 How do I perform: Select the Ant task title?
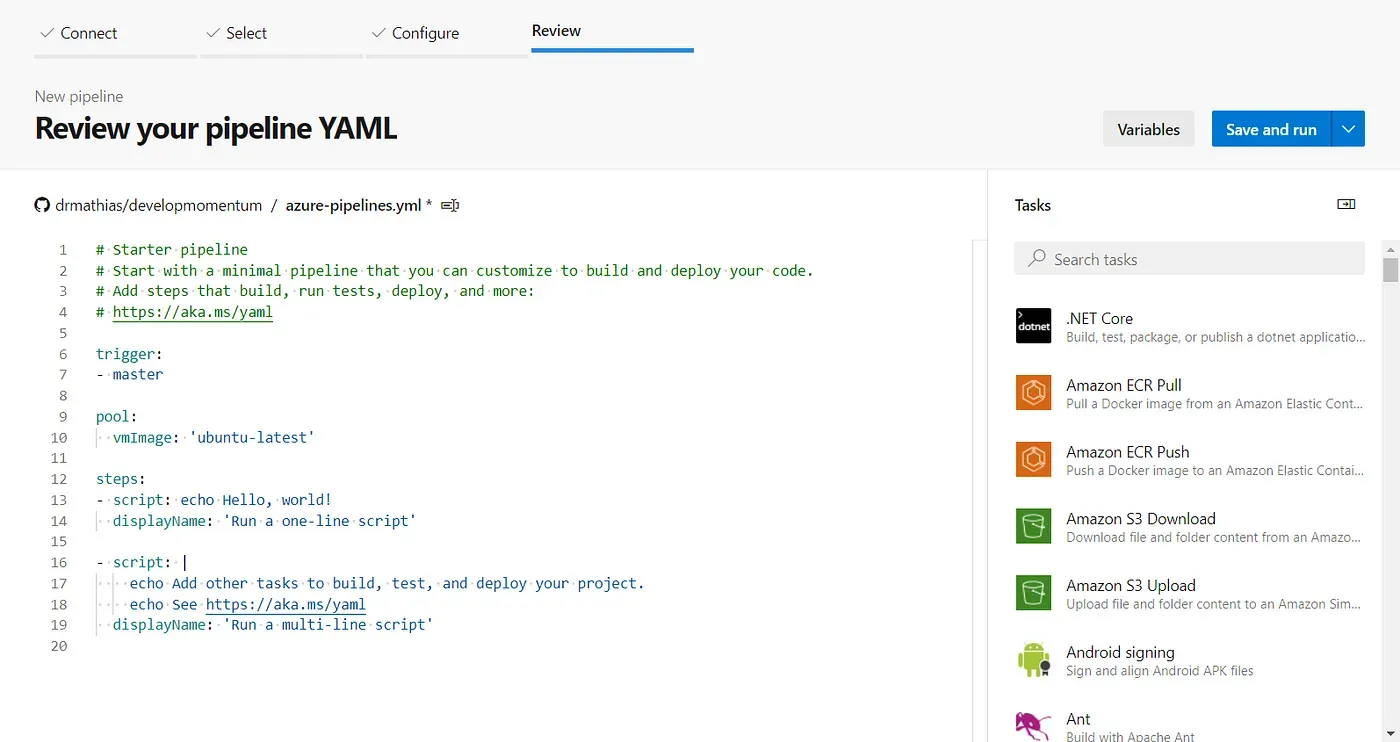click(x=1078, y=719)
